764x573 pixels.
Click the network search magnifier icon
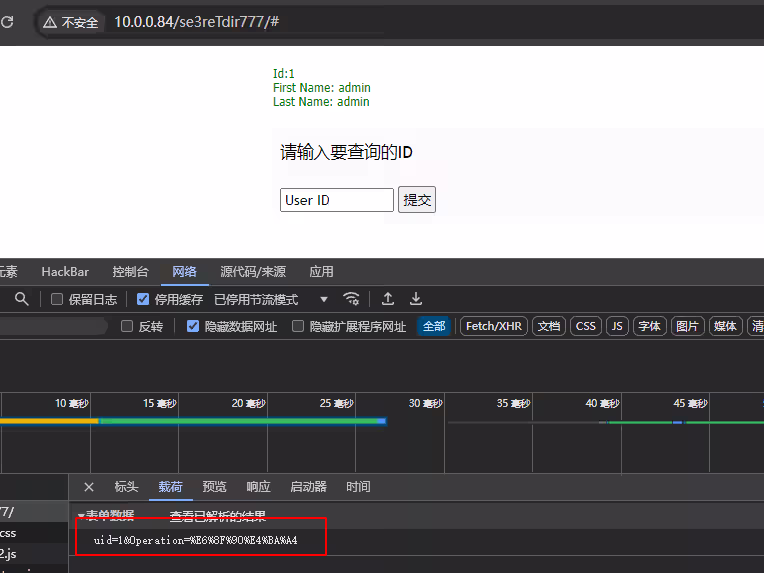point(22,299)
